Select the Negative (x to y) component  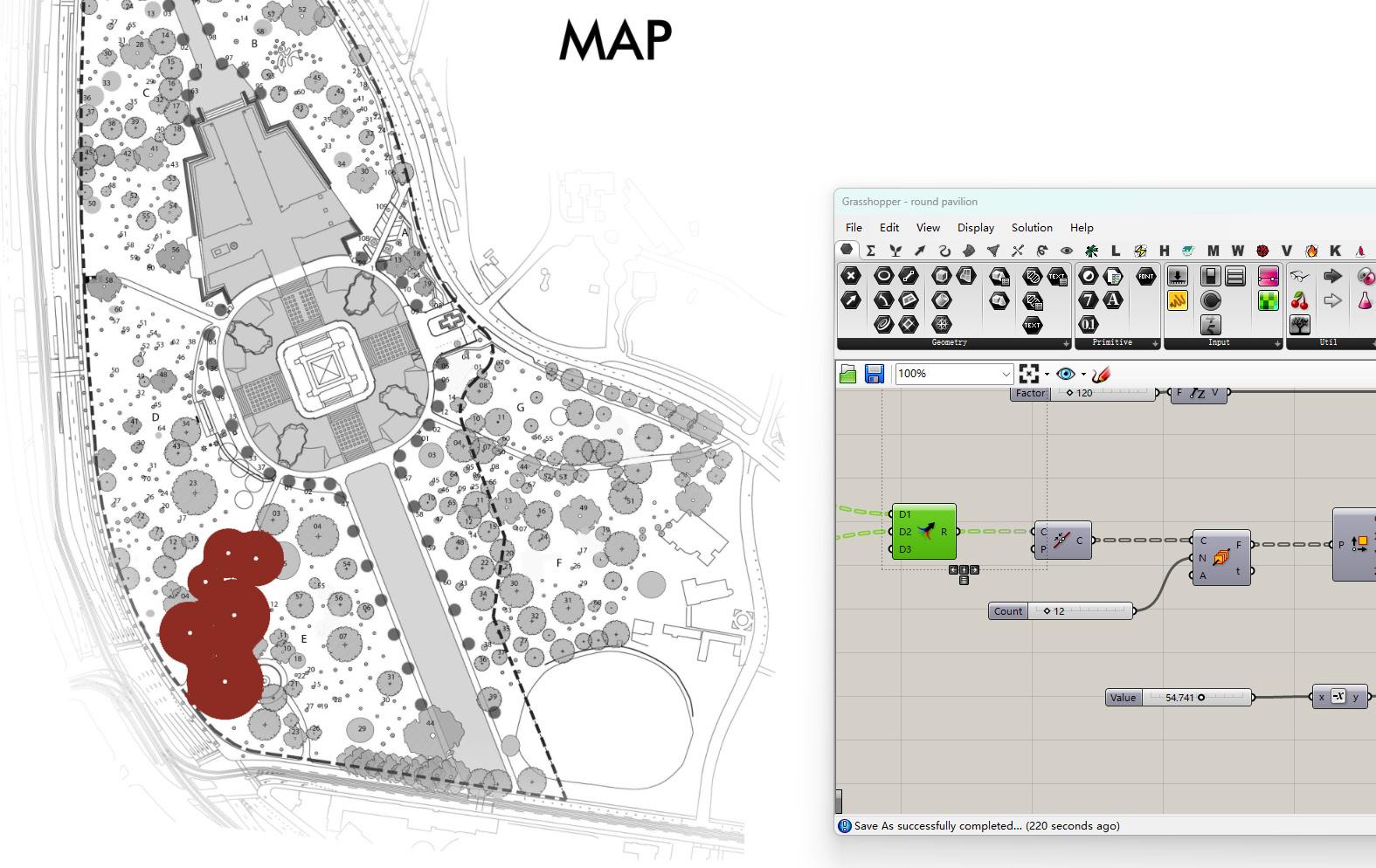(1339, 697)
